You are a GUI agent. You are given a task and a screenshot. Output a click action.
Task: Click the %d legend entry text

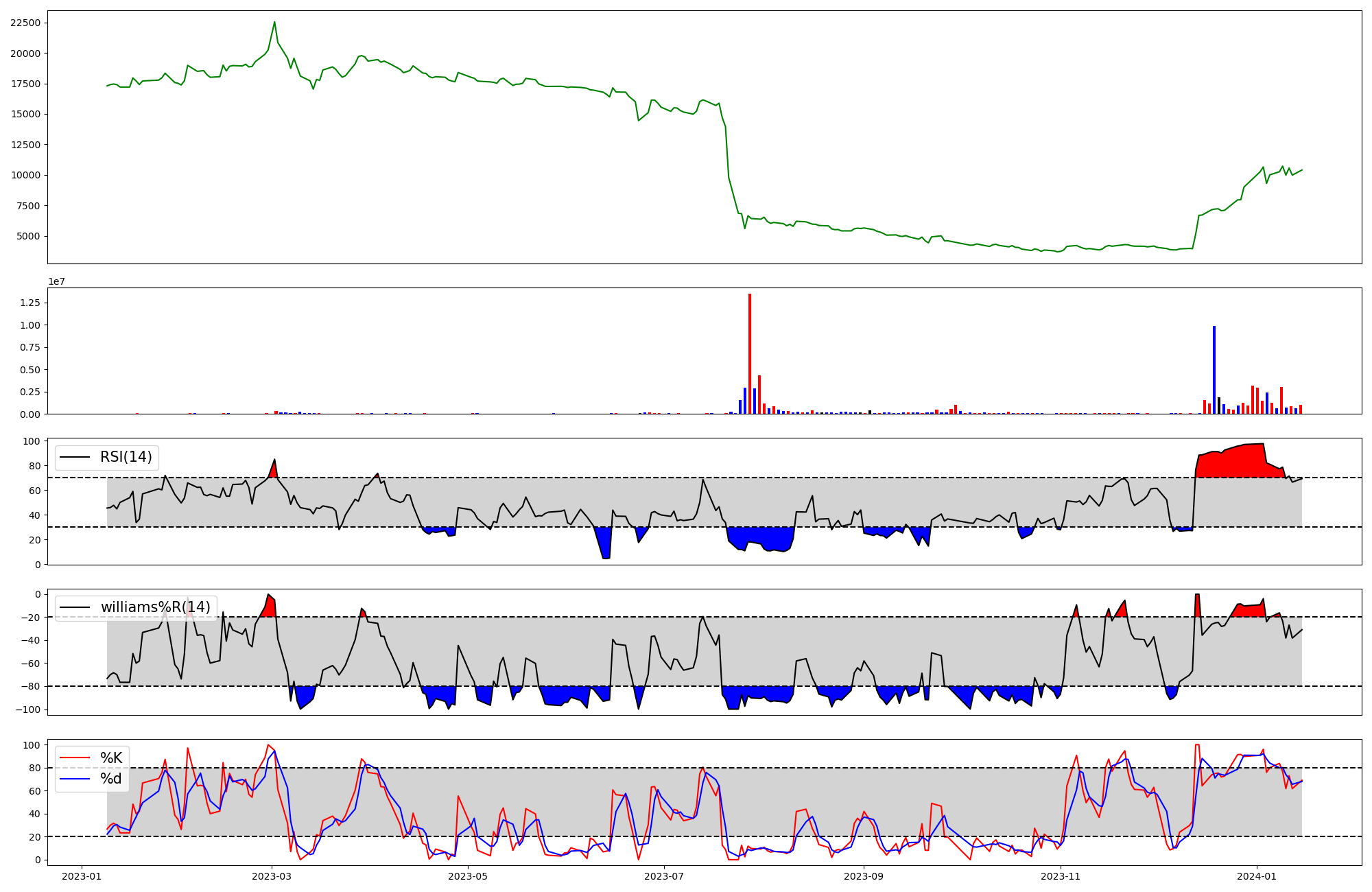(111, 779)
